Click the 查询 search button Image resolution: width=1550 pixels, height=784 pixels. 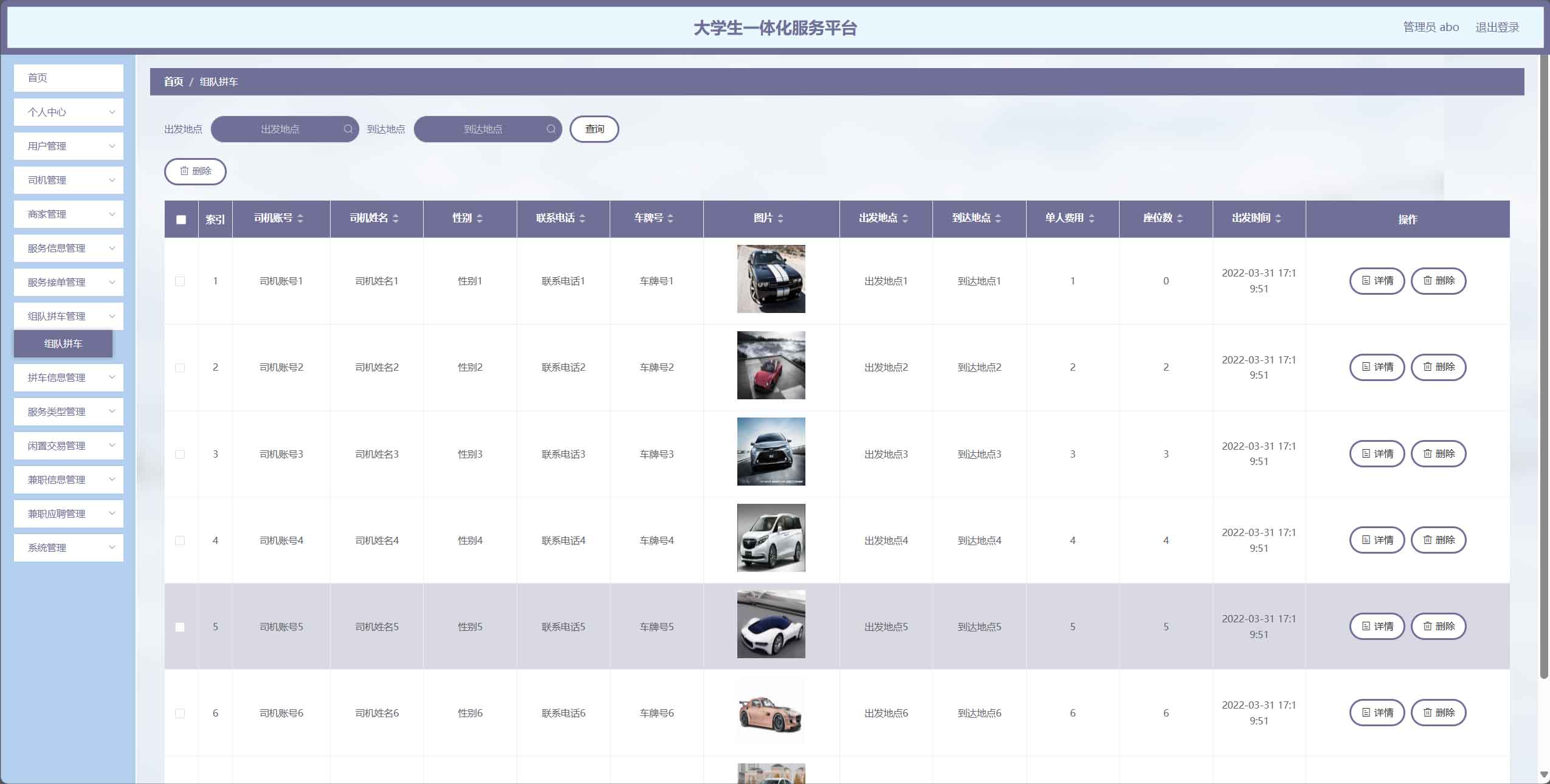pyautogui.click(x=594, y=129)
